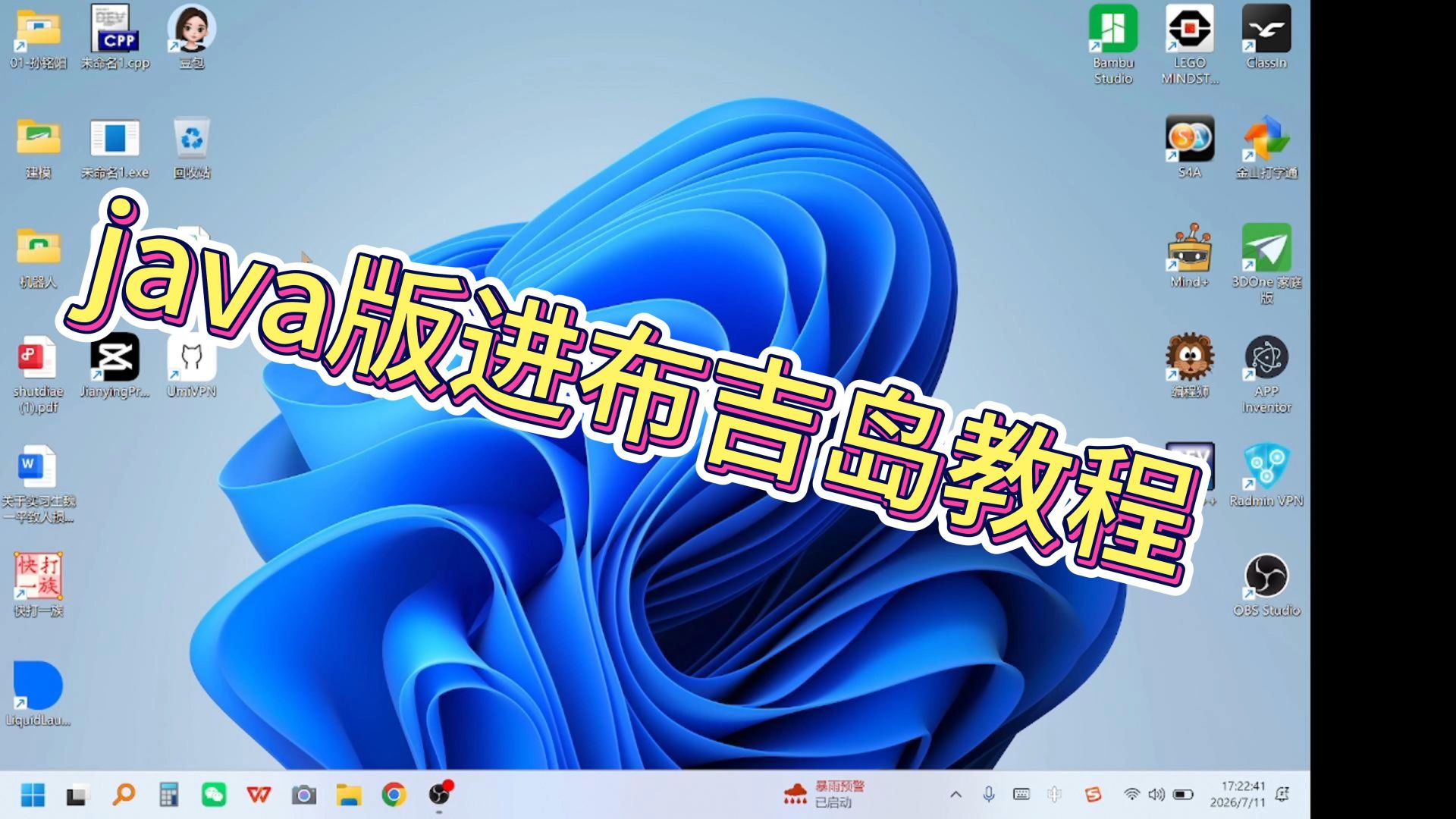Open the S4A desktop shortcut
Viewport: 1456px width, 819px height.
pyautogui.click(x=1190, y=147)
